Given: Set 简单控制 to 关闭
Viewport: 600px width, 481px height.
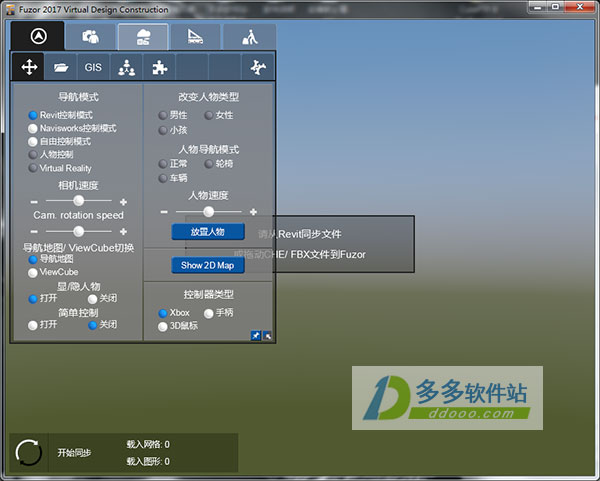Looking at the screenshot, I should pyautogui.click(x=93, y=325).
